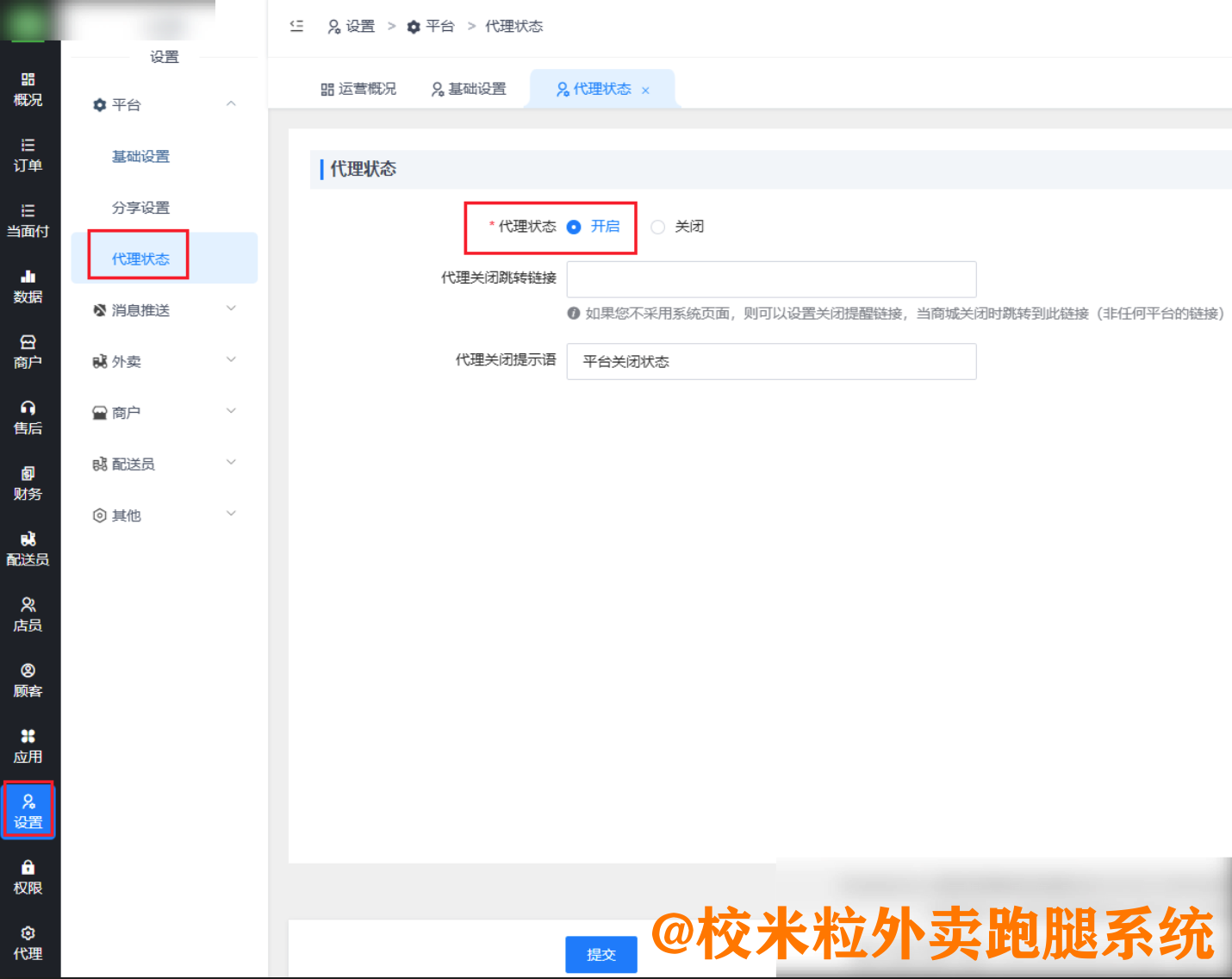Open the 应用 applications icon
Screen dimensions: 1232x979
(x=28, y=745)
